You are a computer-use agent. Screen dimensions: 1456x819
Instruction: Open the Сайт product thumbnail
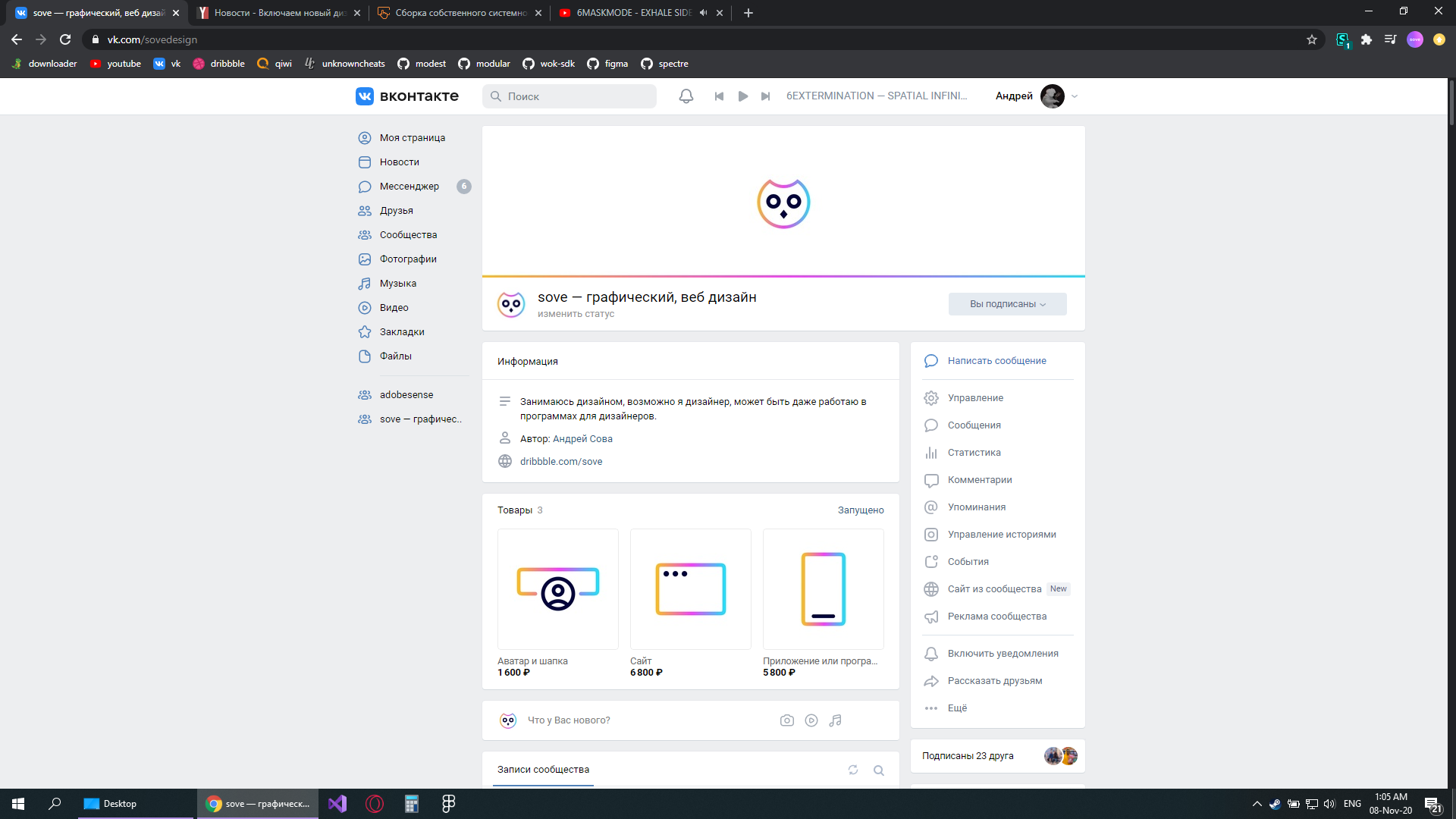click(x=690, y=589)
